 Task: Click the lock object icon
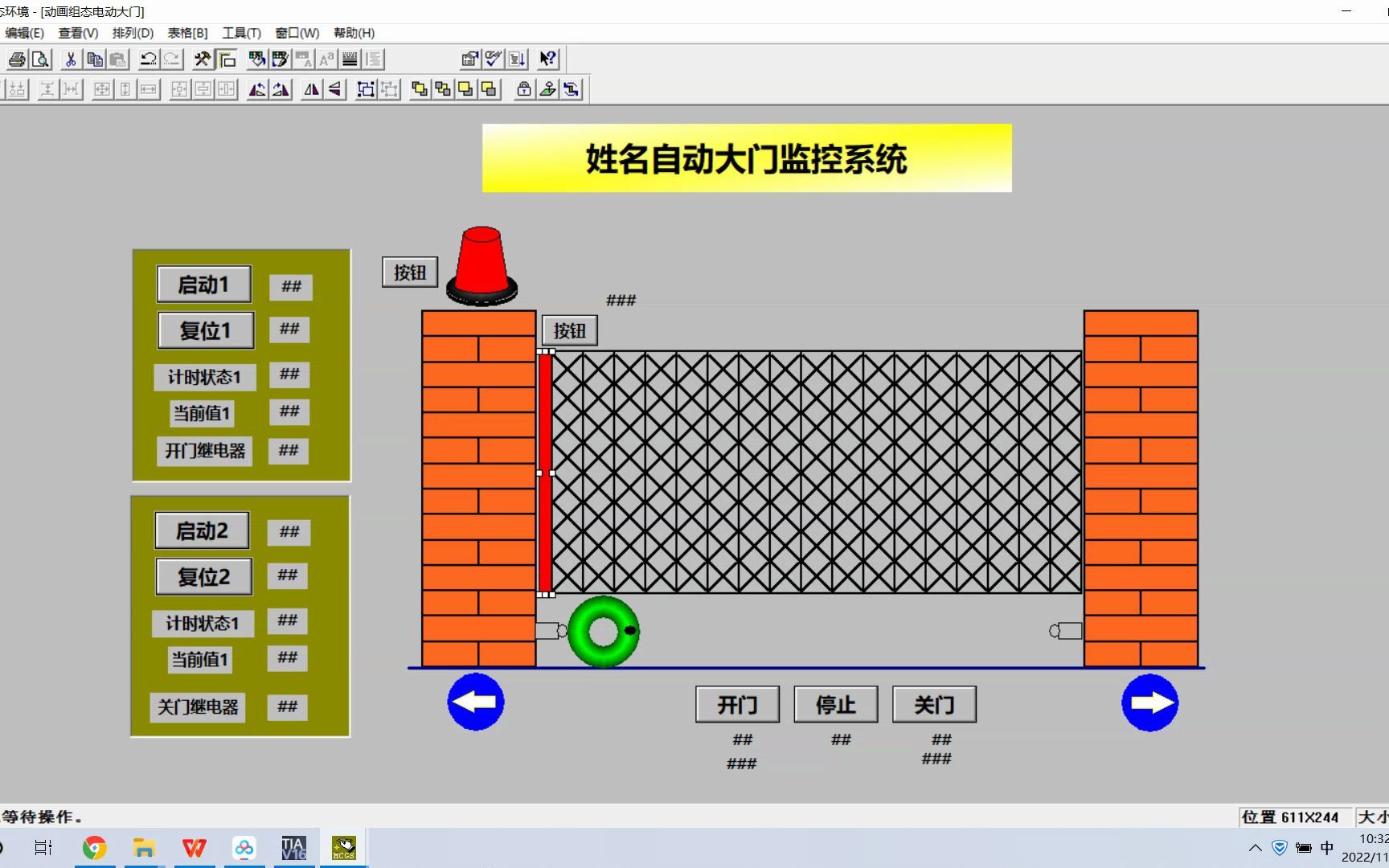(522, 89)
